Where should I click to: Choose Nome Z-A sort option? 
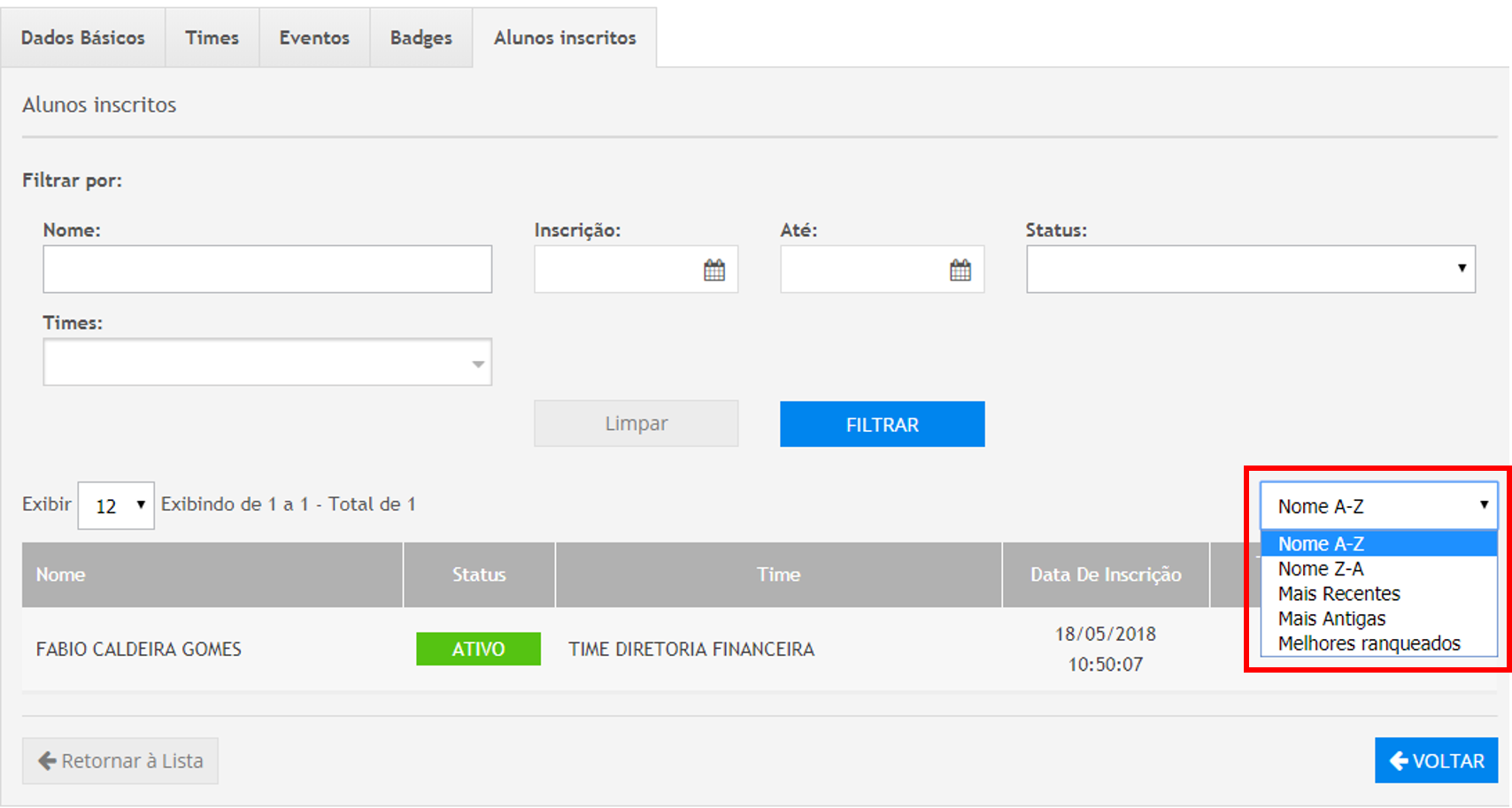click(1321, 569)
